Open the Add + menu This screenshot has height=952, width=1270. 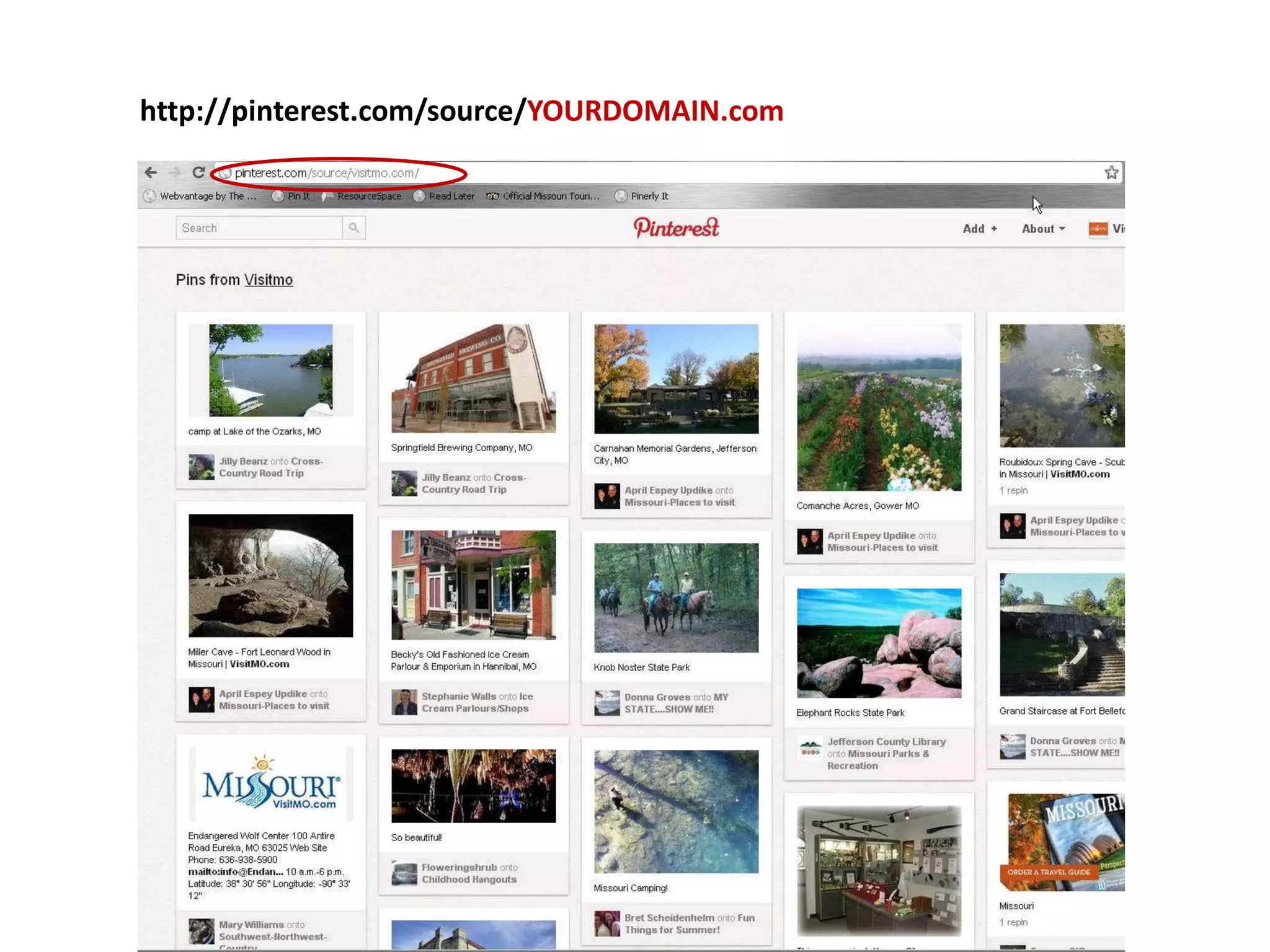(x=980, y=229)
